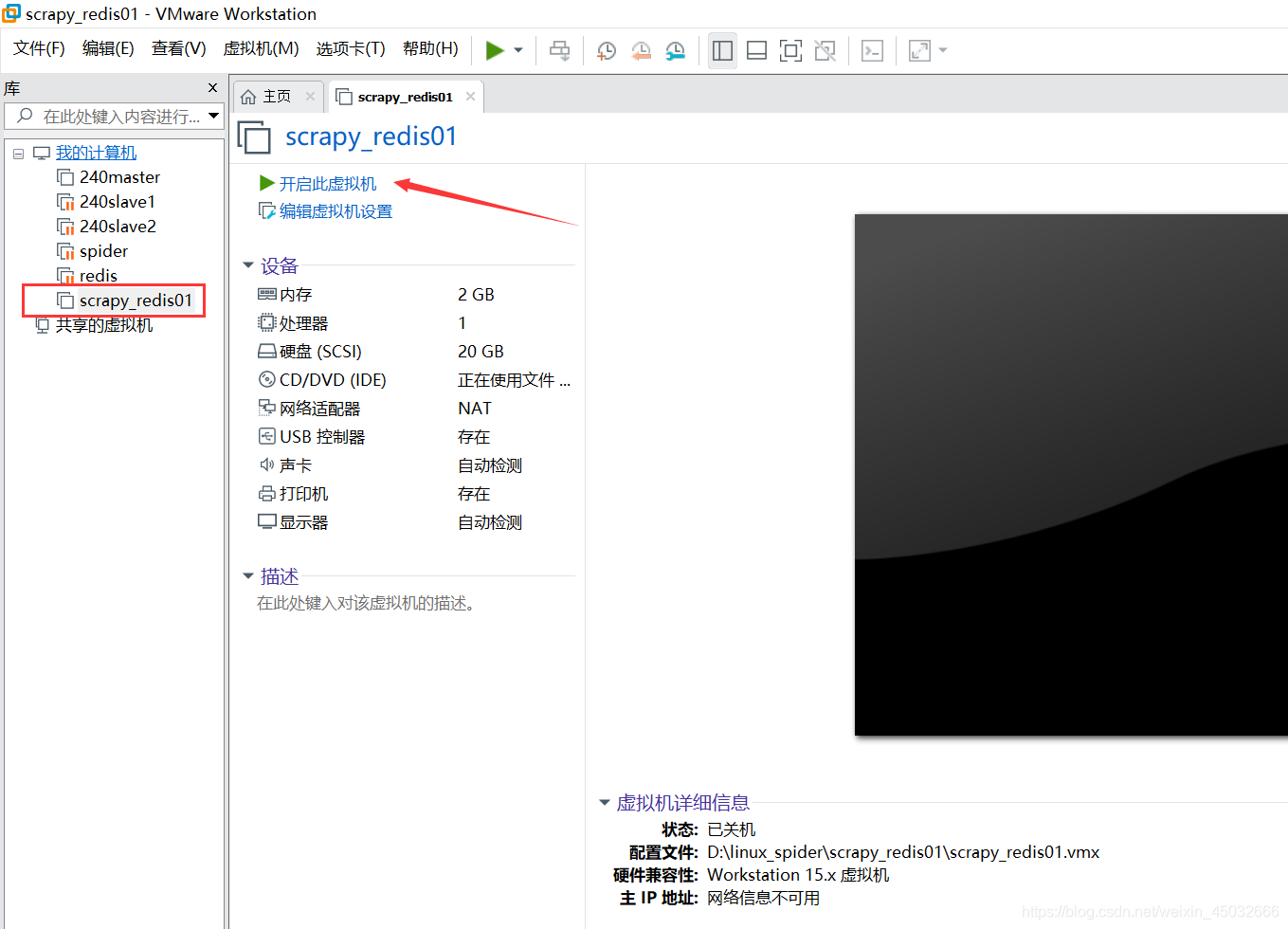The width and height of the screenshot is (1288, 929).
Task: Select 我的计算机 in the library tree
Action: (96, 153)
